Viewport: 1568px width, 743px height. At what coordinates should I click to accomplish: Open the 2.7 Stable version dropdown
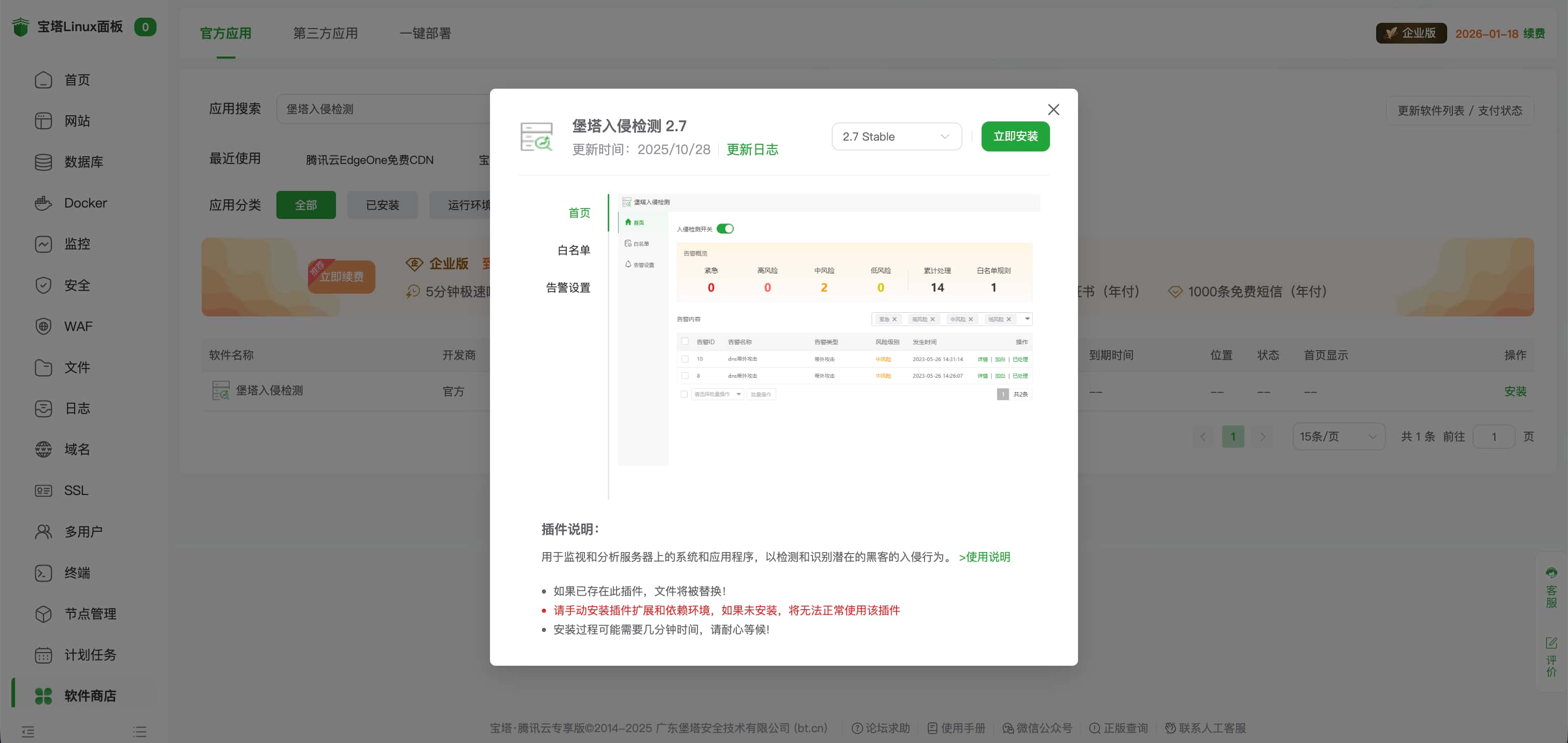point(896,136)
